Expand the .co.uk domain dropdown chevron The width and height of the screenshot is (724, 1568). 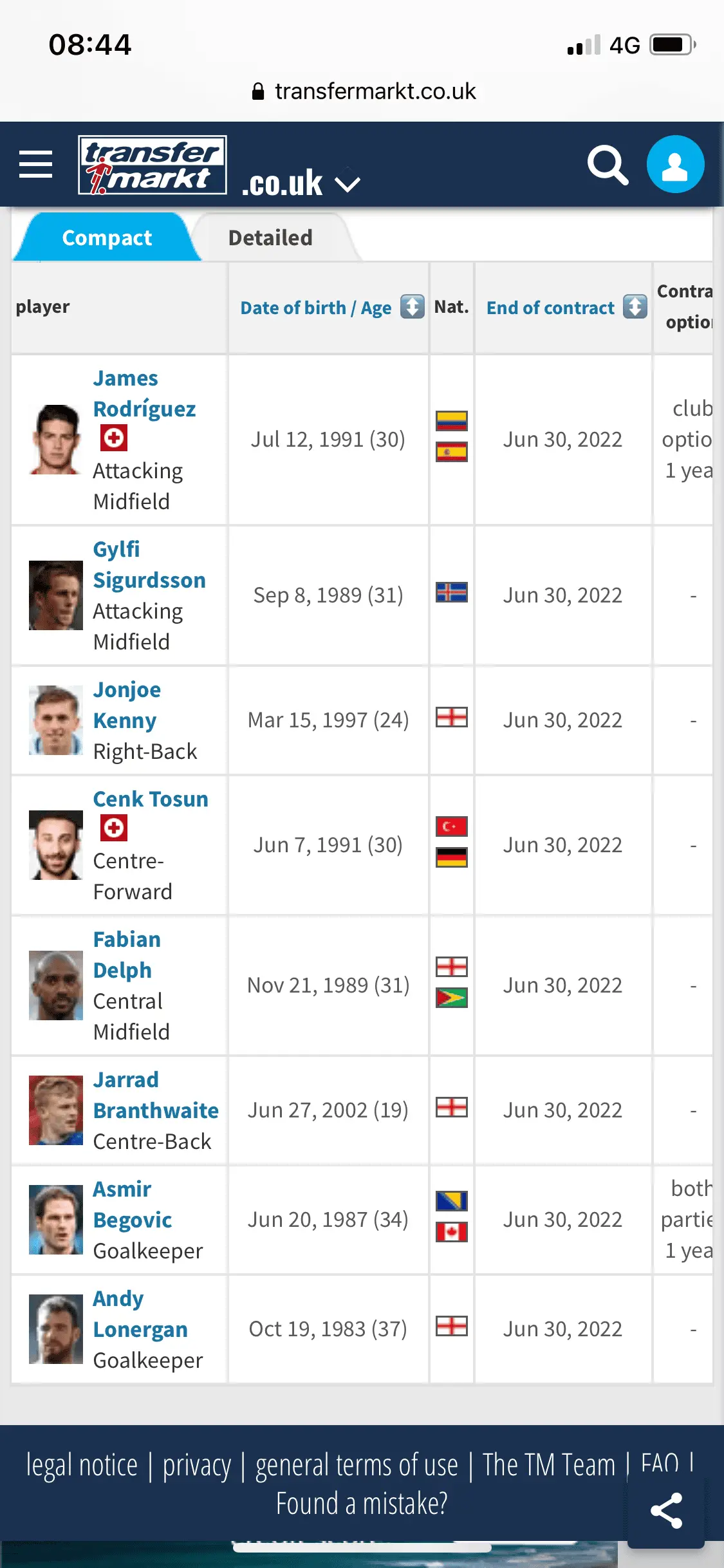(348, 184)
